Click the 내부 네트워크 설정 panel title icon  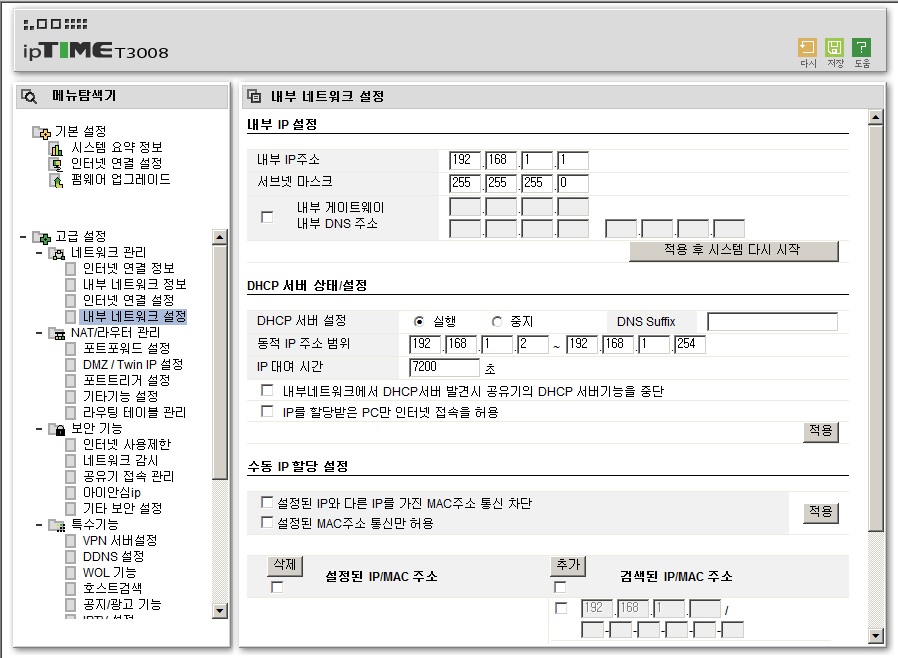pyautogui.click(x=254, y=96)
